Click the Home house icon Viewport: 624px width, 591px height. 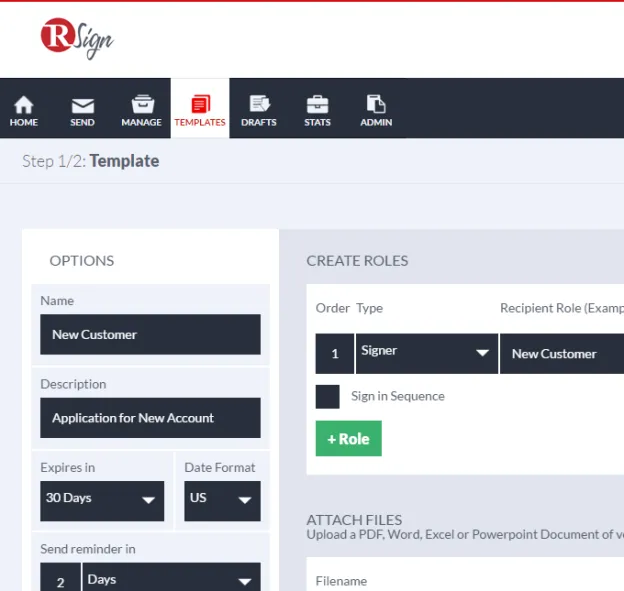coord(24,105)
